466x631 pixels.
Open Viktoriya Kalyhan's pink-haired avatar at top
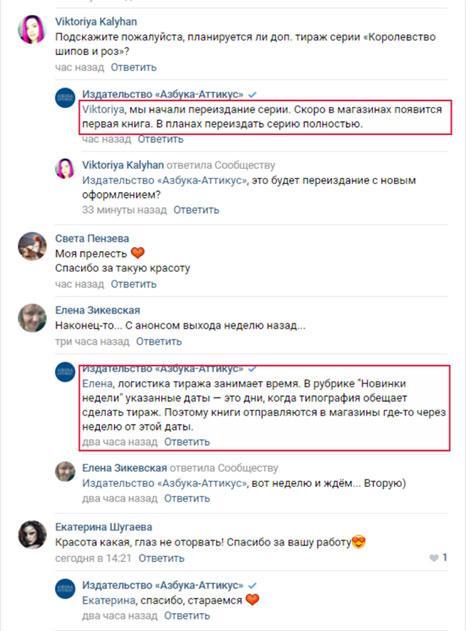click(x=32, y=29)
